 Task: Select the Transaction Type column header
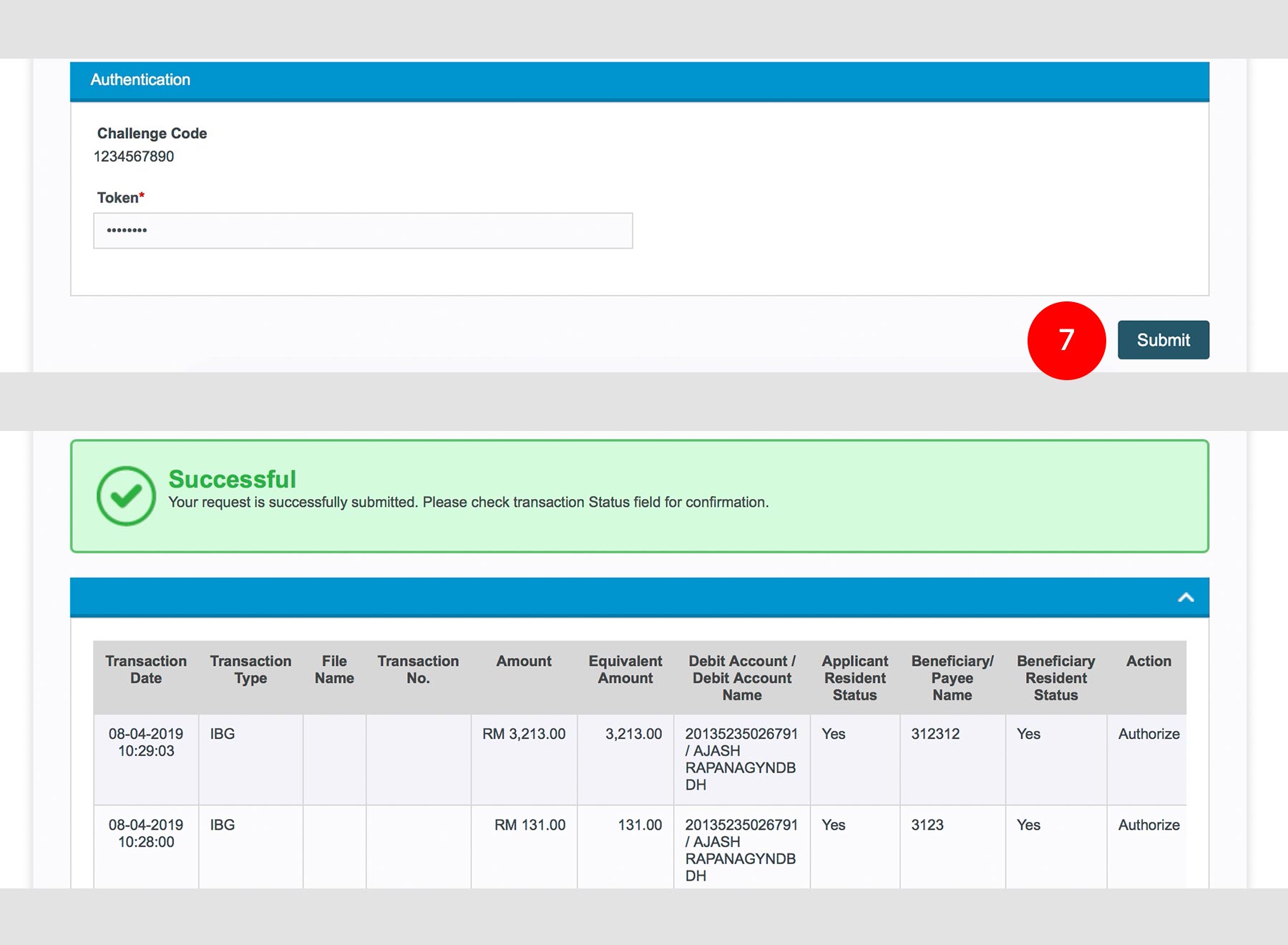coord(250,669)
